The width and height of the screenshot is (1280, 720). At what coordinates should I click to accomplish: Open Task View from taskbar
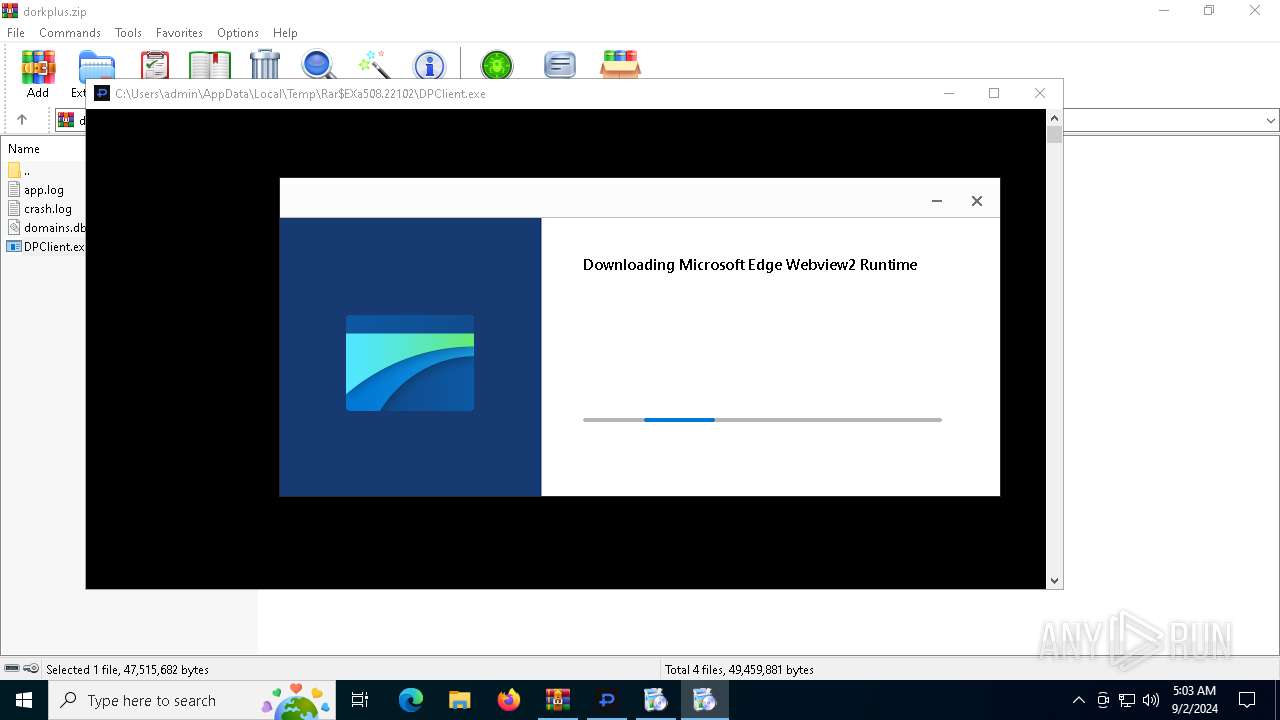pos(360,700)
